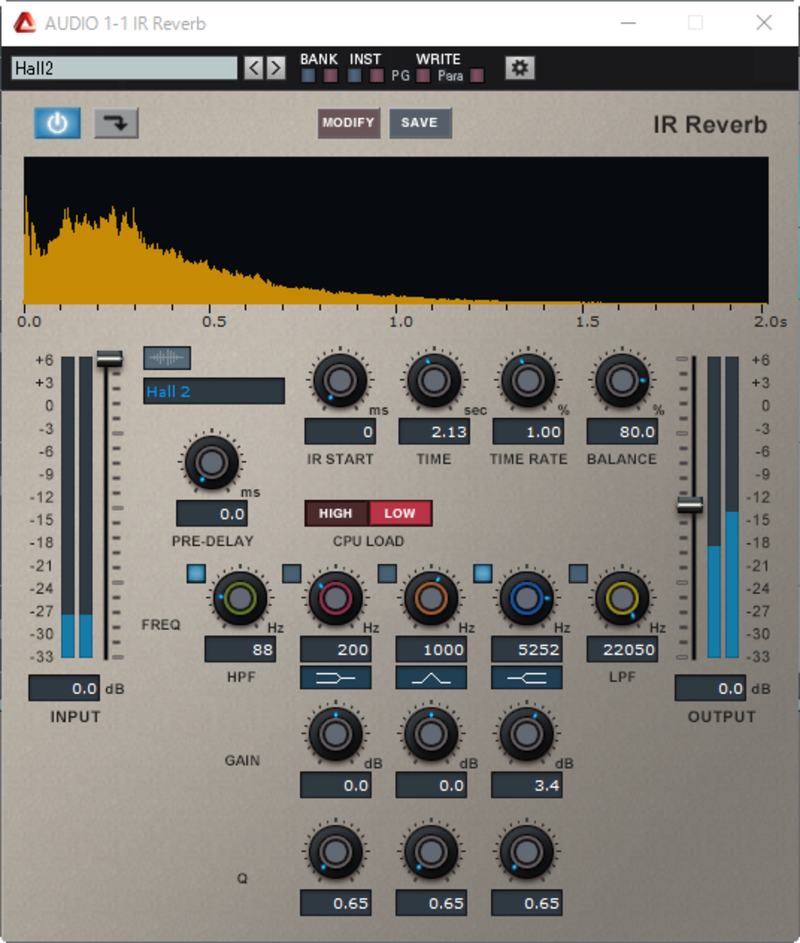The width and height of the screenshot is (800, 943).
Task: Toggle the LPF band enable square
Action: 578,573
